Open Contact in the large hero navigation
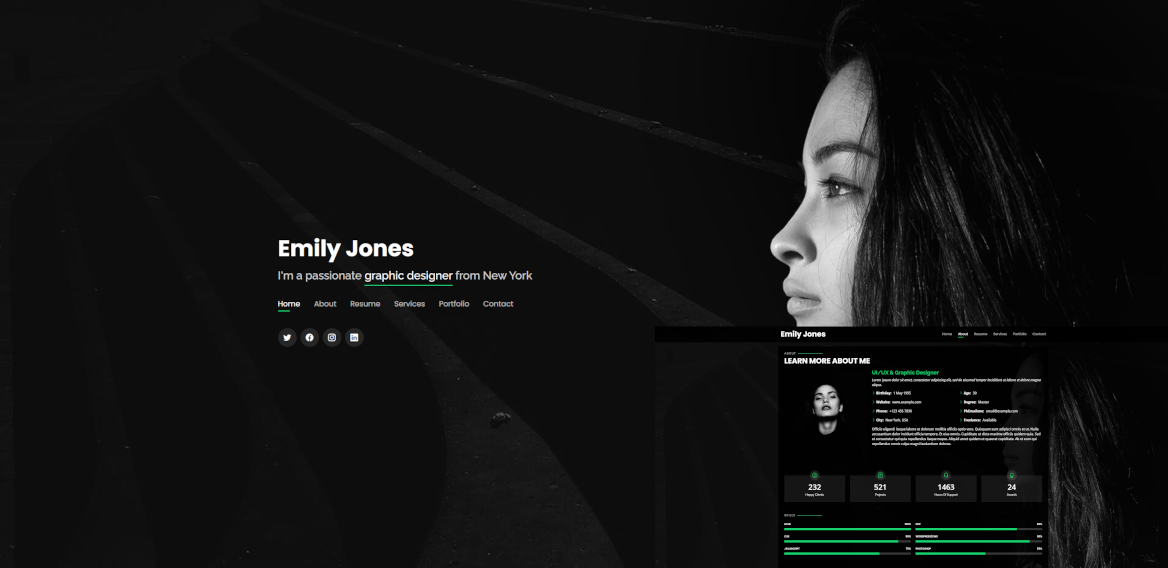The image size is (1168, 568). [498, 304]
